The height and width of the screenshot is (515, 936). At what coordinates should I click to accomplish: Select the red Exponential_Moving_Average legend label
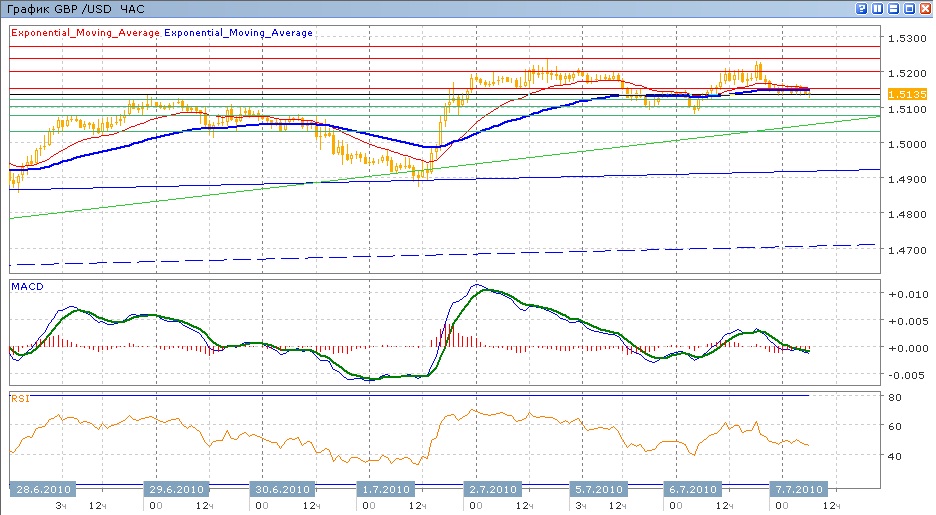pos(85,33)
